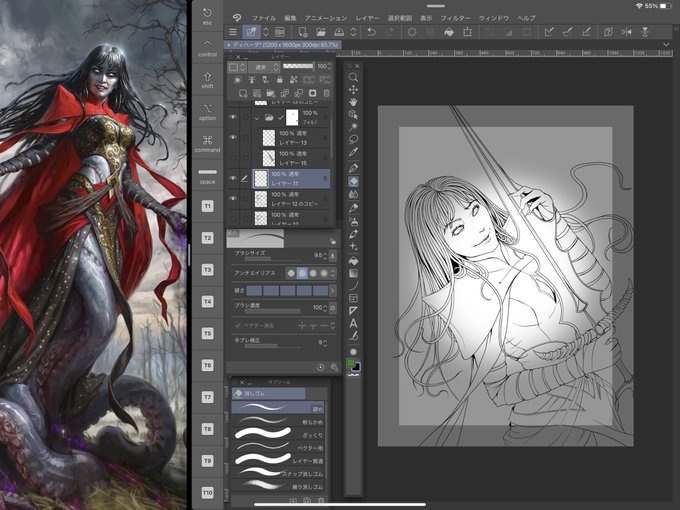Select the Gradient tool in toolbox
This screenshot has height=510, width=680.
pyautogui.click(x=353, y=273)
